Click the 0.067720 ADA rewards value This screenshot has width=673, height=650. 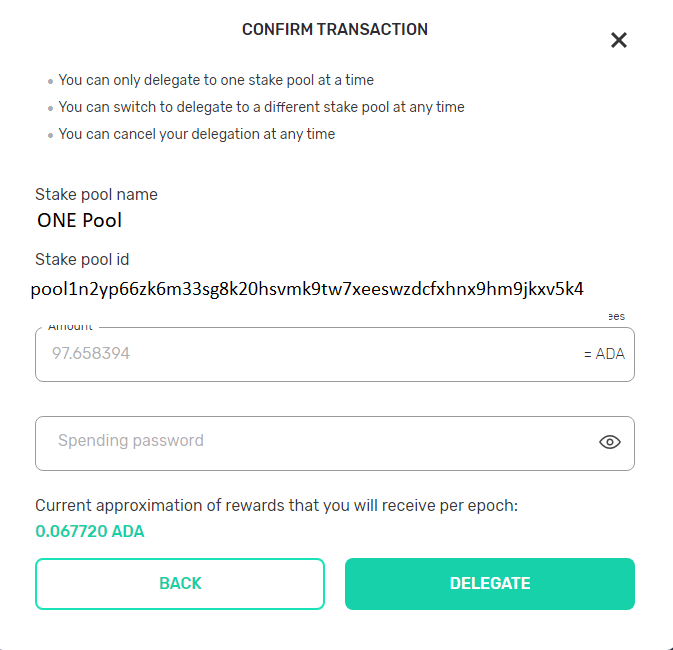coord(90,531)
